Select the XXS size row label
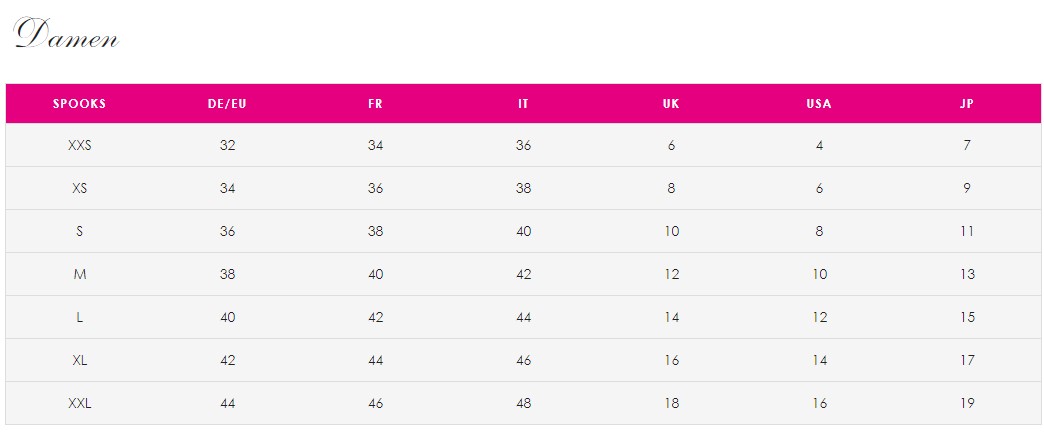 tap(79, 146)
